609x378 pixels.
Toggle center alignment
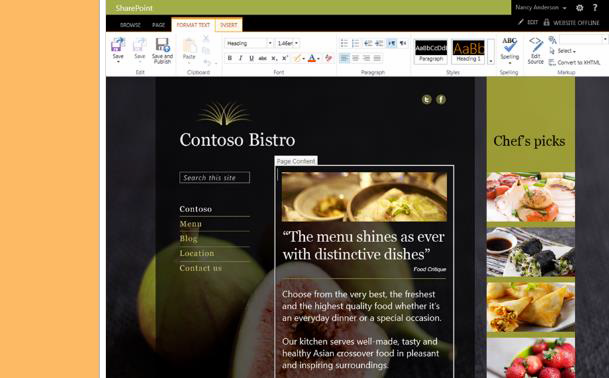click(355, 58)
